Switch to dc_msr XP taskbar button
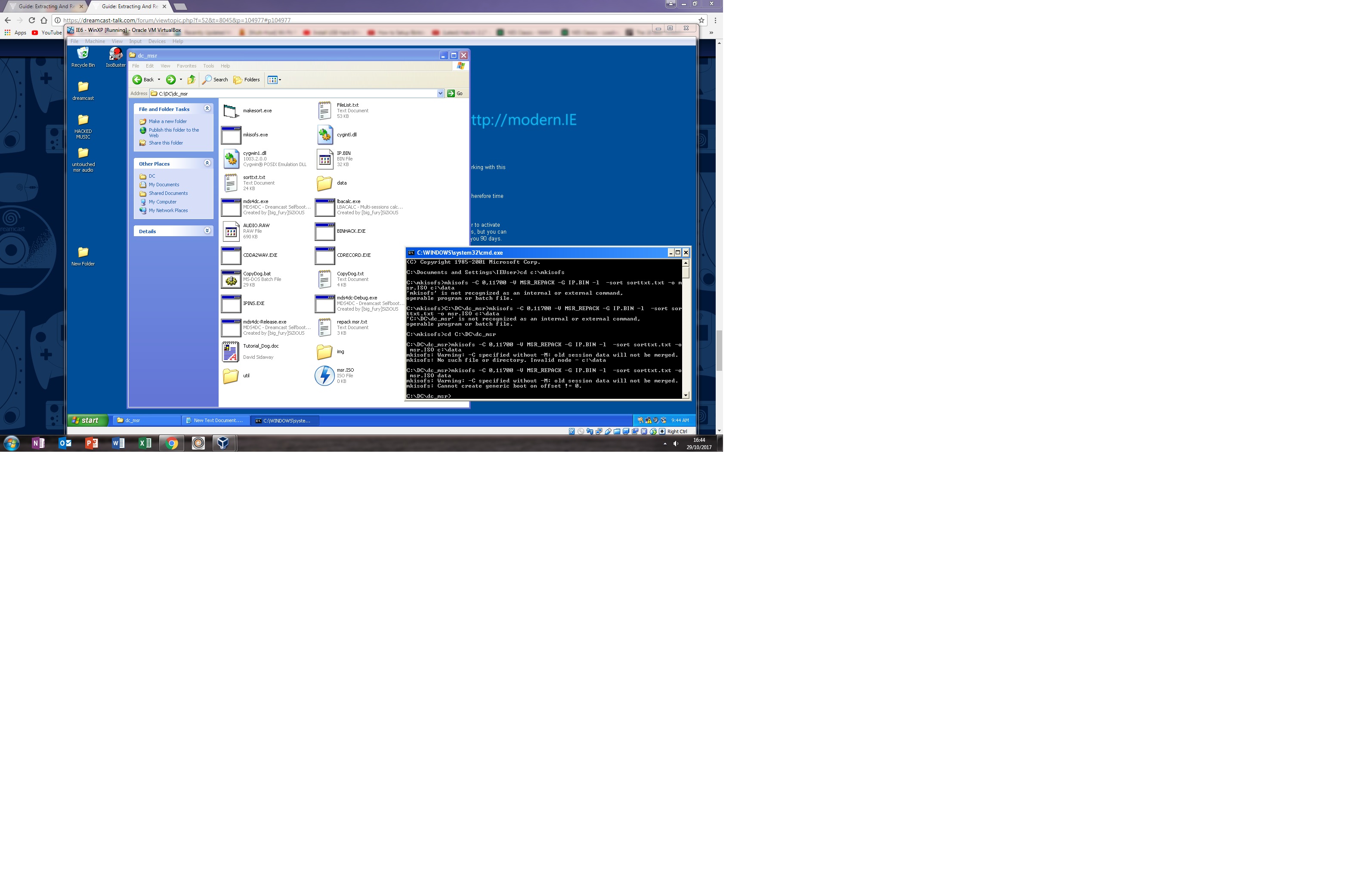Image resolution: width=1372 pixels, height=869 pixels. (x=146, y=420)
